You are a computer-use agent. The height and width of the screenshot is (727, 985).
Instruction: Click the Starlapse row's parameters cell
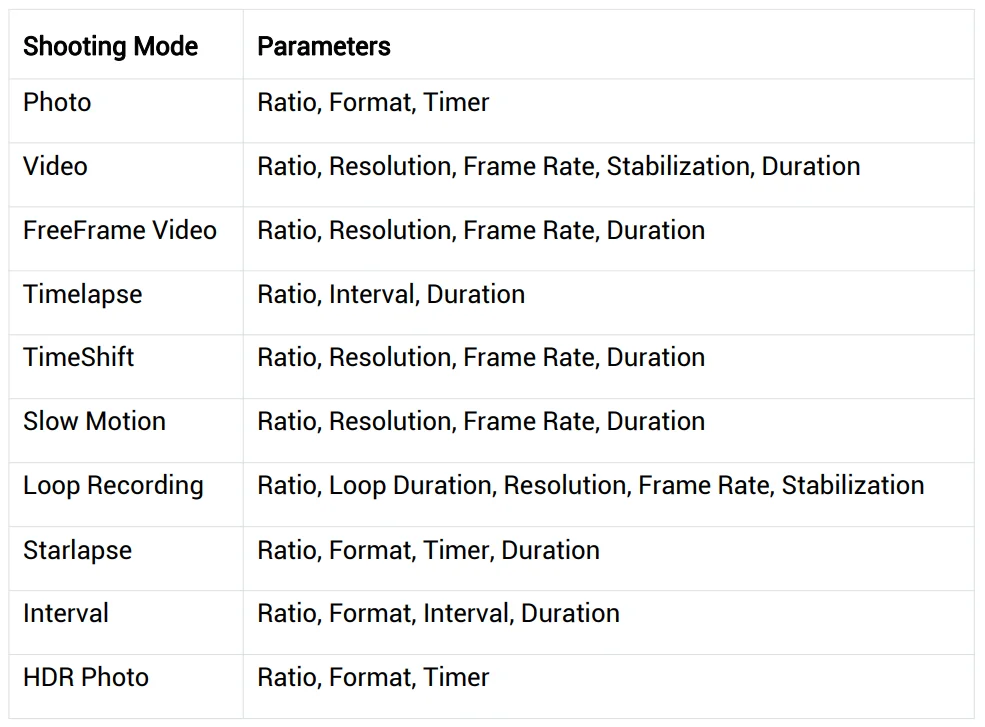(x=428, y=550)
